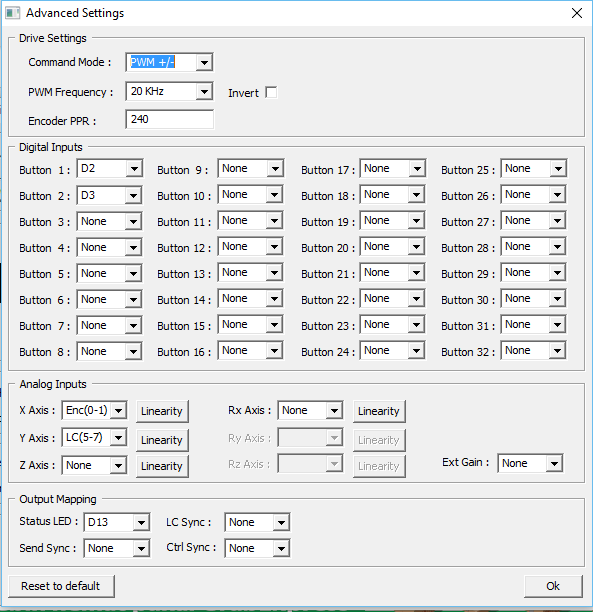
Task: Open the Button 10 dropdown
Action: (x=251, y=194)
